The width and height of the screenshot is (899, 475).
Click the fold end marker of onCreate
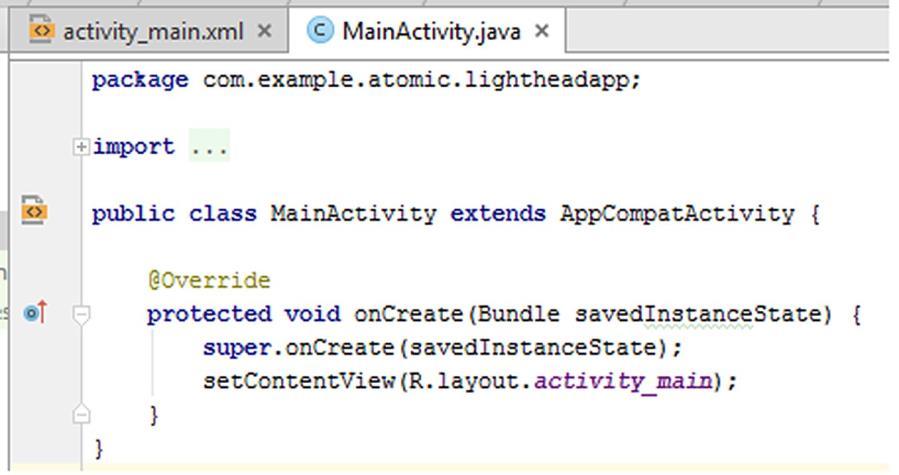[81, 414]
